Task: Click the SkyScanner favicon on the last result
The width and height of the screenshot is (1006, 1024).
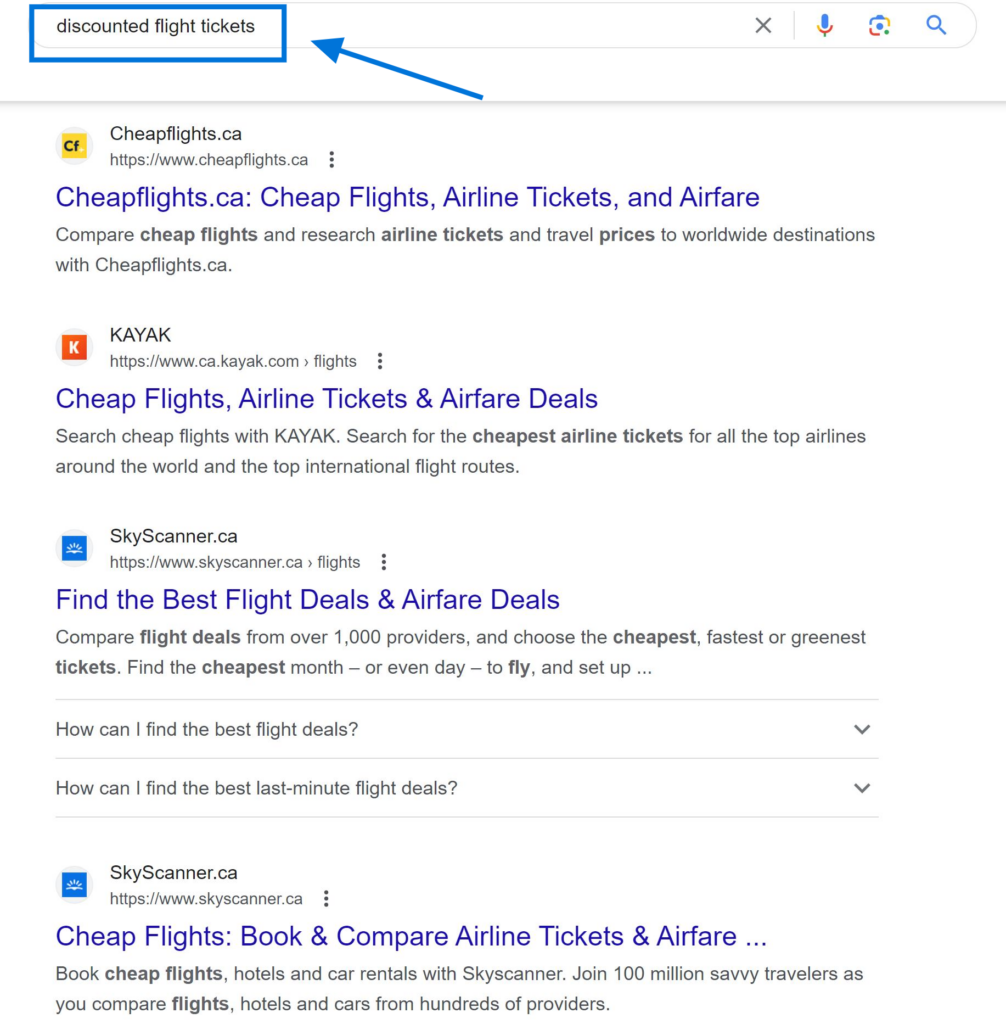Action: 73,884
